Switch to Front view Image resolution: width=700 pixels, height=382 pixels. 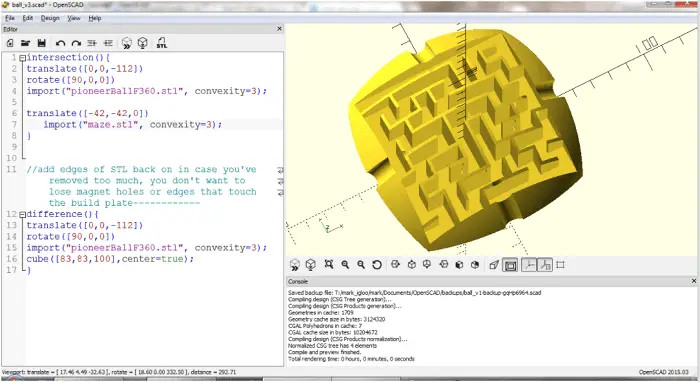(x=459, y=265)
